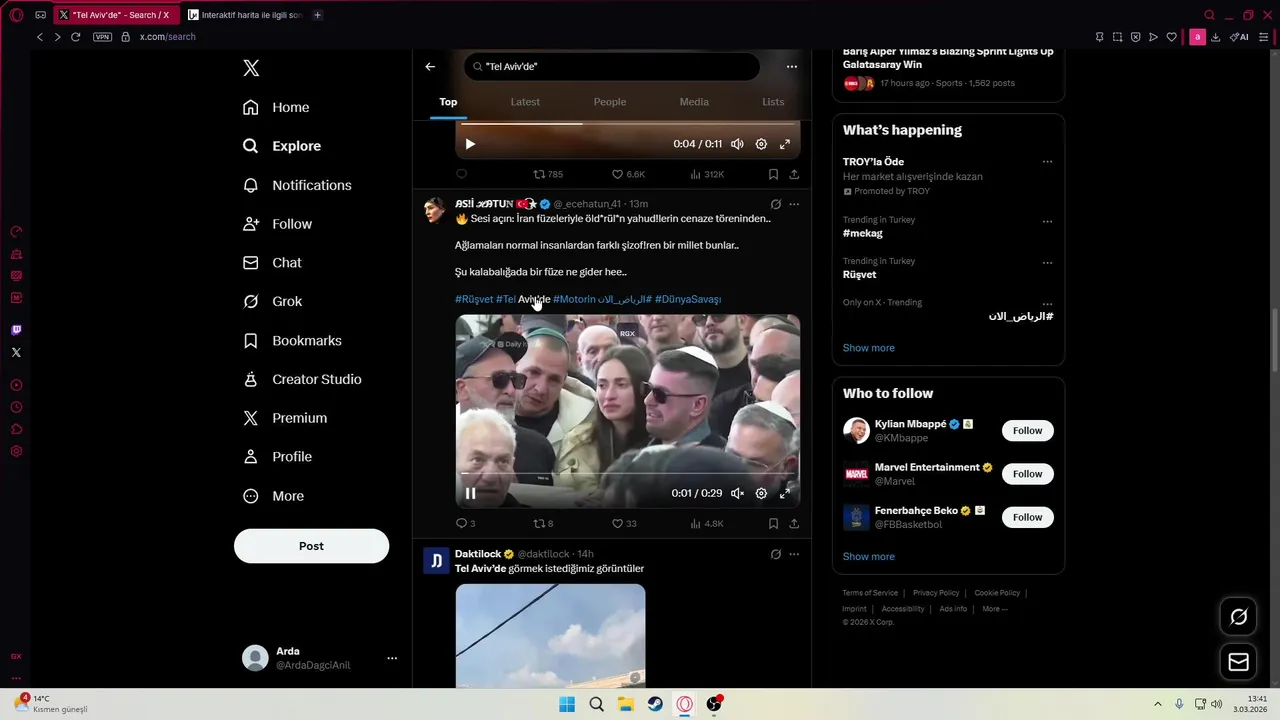Open more menu on Daktilock tweet
The height and width of the screenshot is (720, 1280).
[x=794, y=554]
